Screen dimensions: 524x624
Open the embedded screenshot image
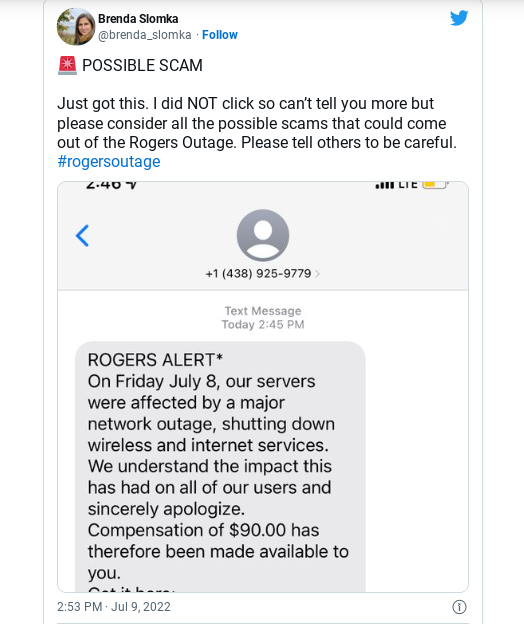tap(263, 387)
